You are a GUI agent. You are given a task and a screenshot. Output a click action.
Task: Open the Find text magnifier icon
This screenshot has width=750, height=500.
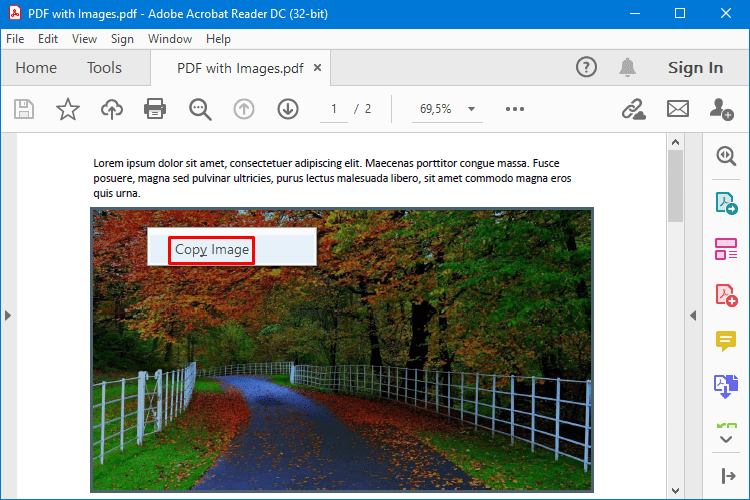point(200,109)
